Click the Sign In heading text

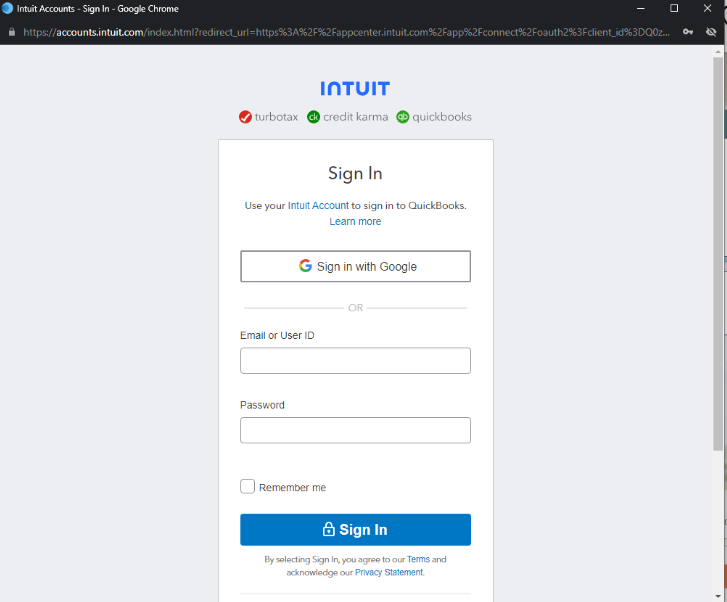(x=355, y=173)
